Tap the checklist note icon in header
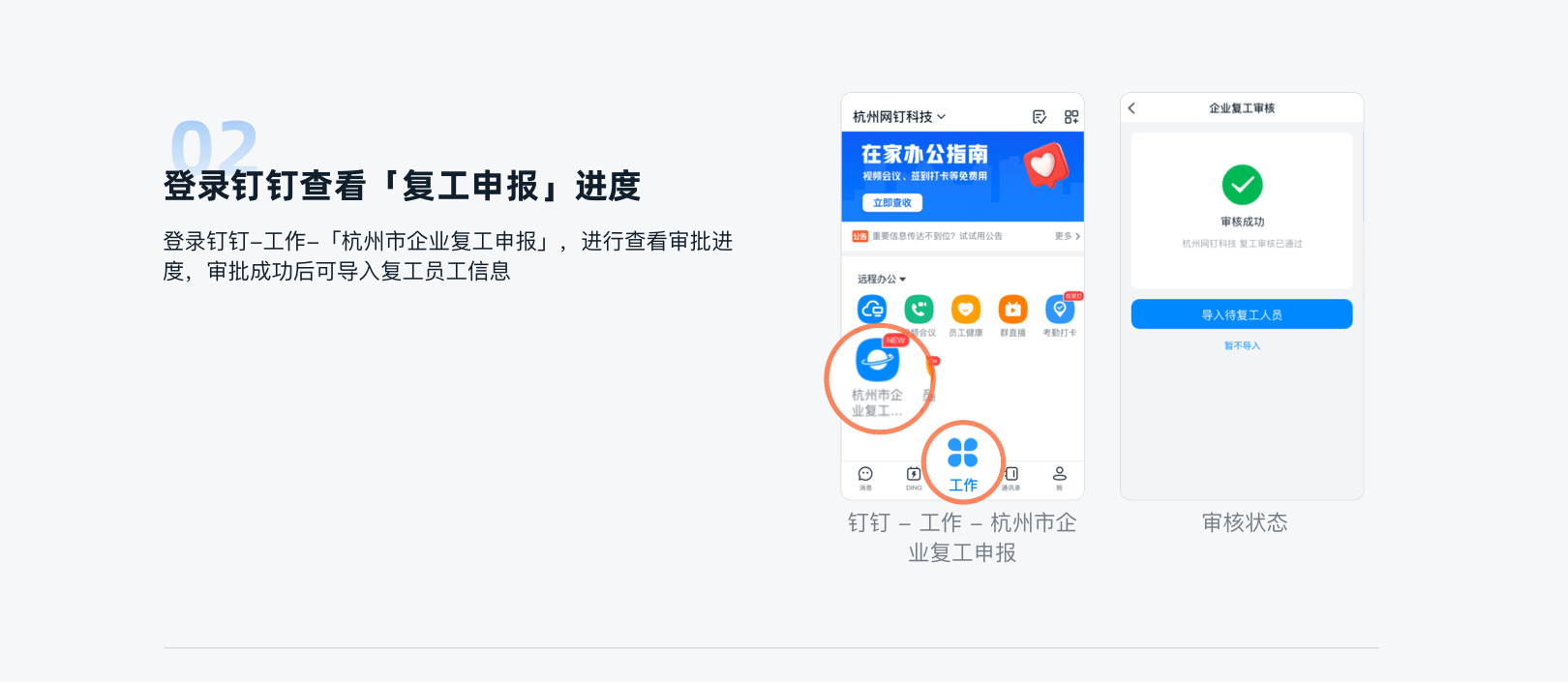 [x=1040, y=117]
